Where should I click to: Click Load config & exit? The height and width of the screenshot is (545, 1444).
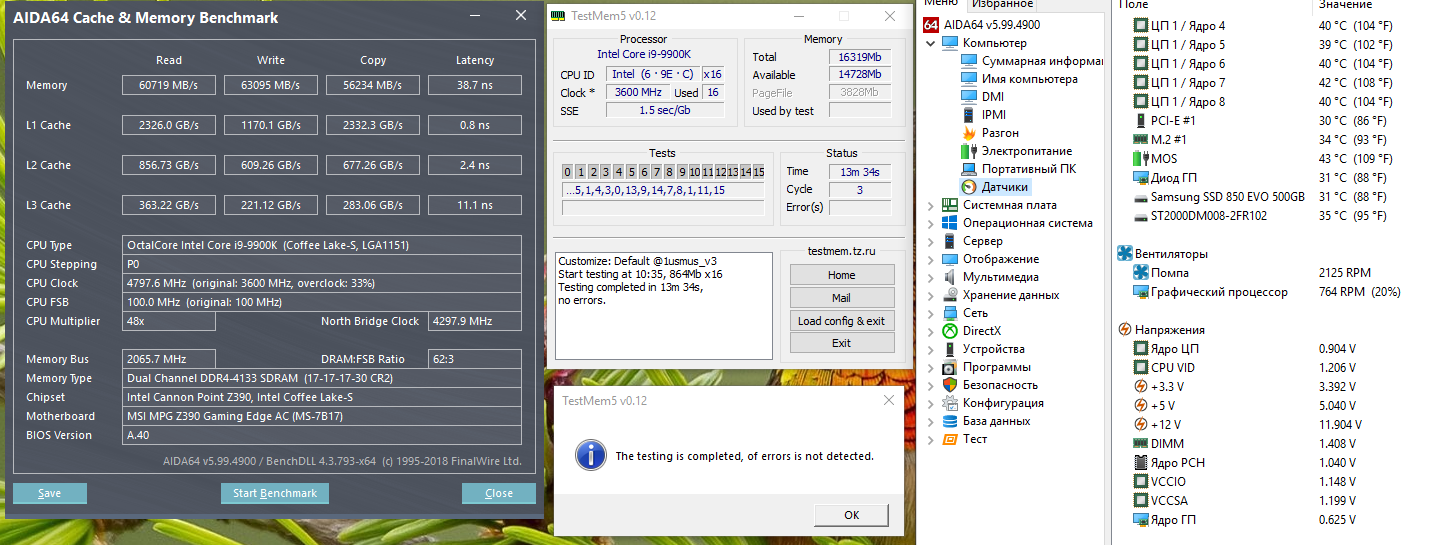pos(842,321)
